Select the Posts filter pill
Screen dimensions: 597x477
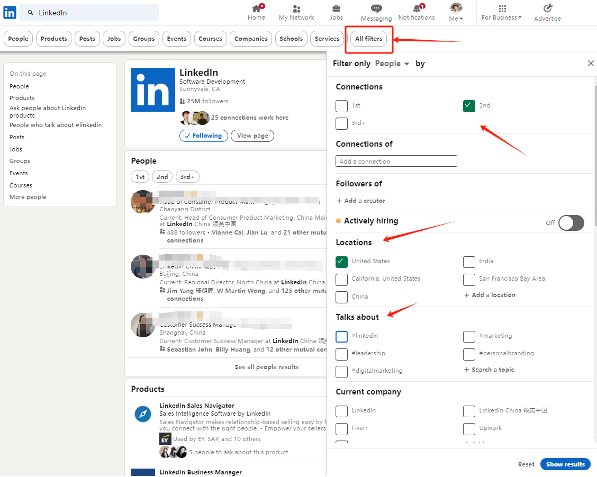pyautogui.click(x=87, y=39)
